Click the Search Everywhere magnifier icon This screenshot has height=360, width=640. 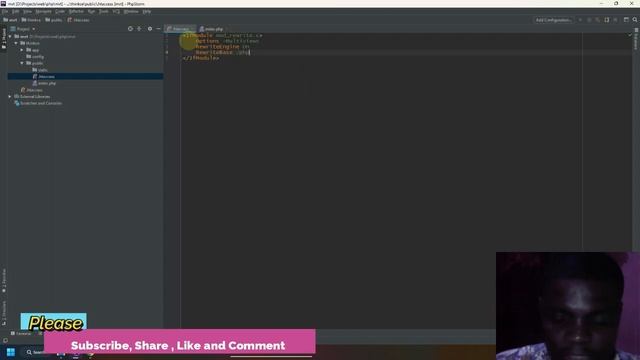point(635,20)
